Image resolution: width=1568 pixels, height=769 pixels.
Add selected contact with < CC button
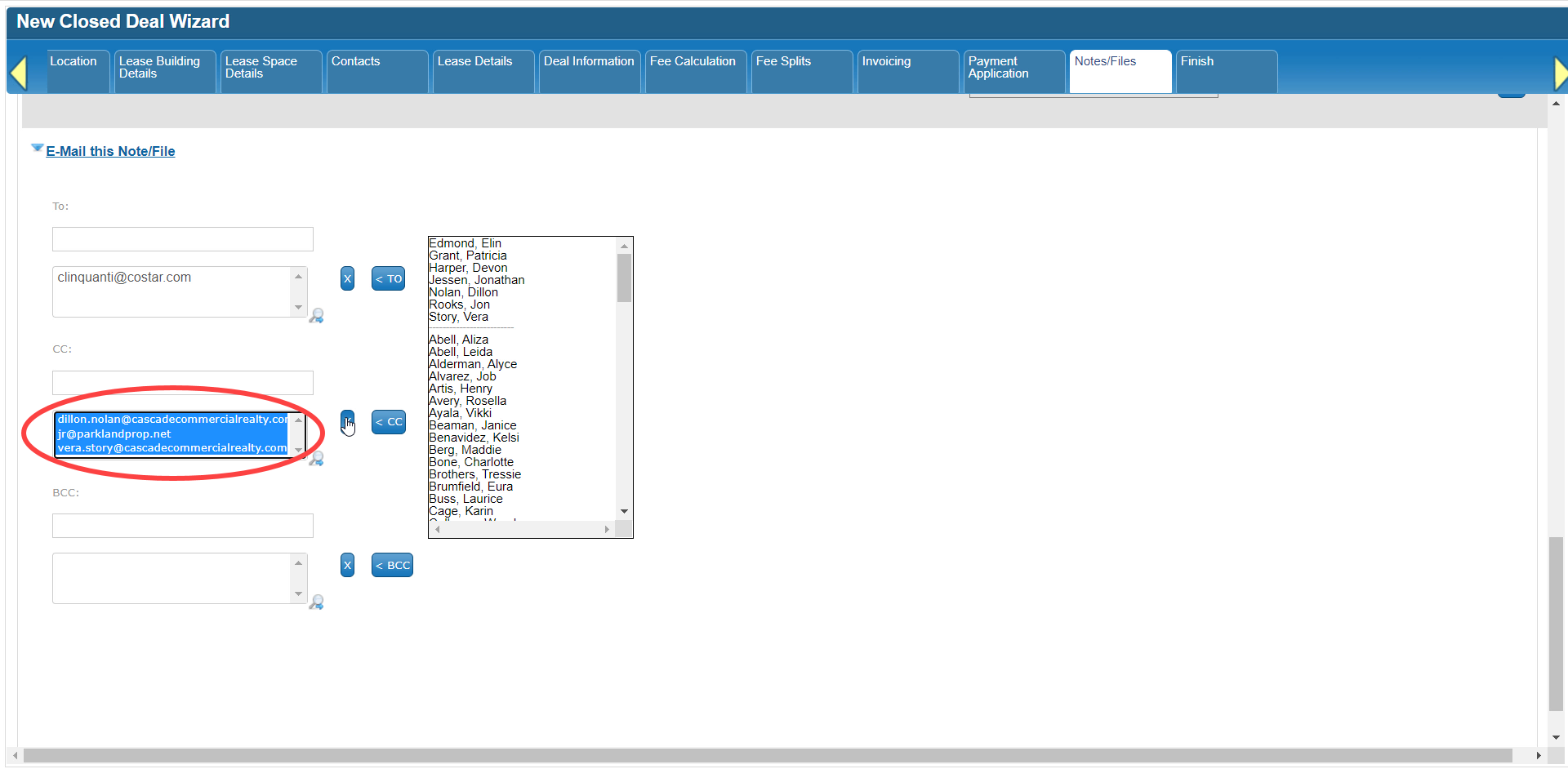[389, 422]
